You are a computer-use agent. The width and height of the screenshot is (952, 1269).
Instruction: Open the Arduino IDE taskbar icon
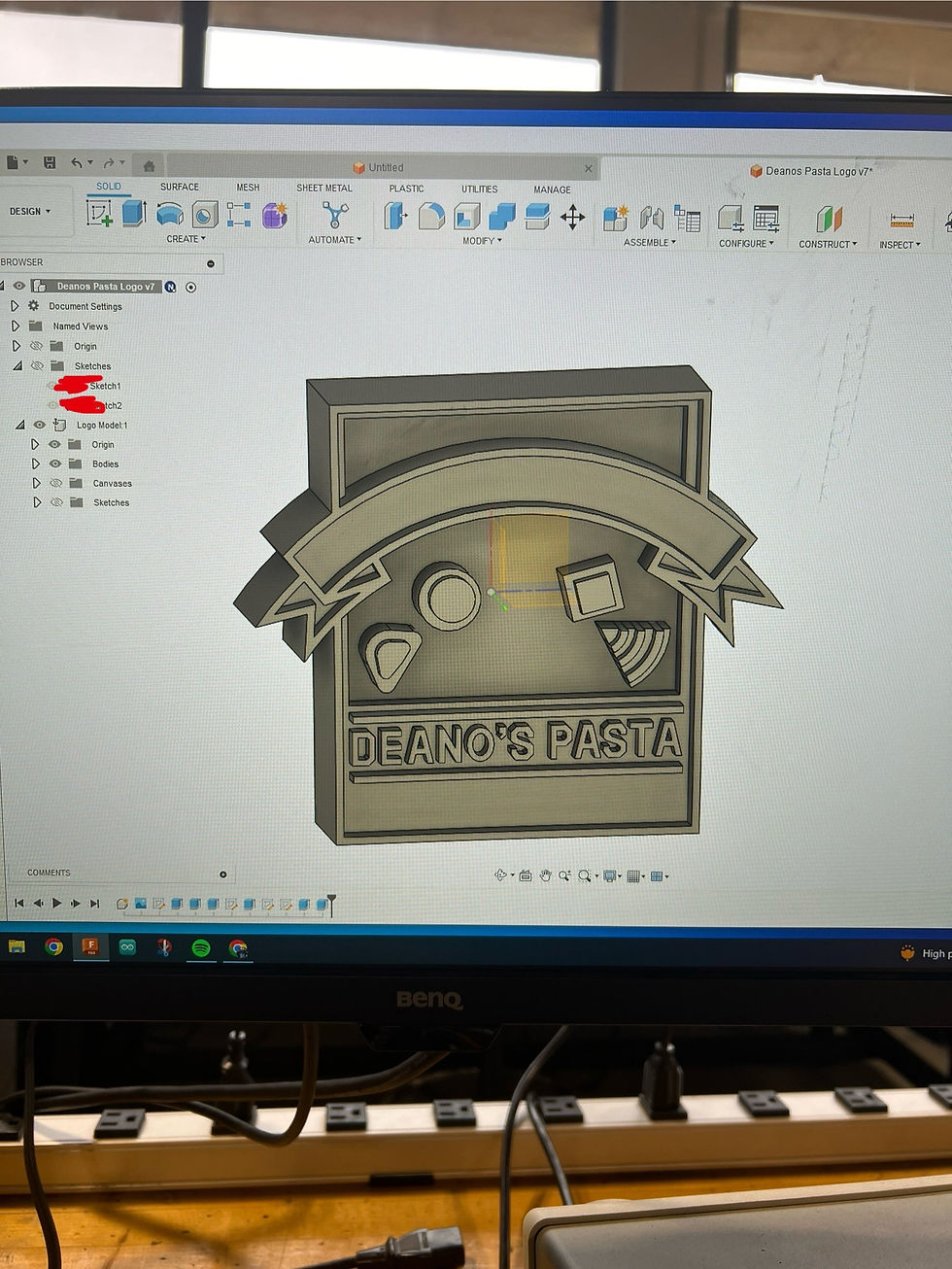click(127, 946)
